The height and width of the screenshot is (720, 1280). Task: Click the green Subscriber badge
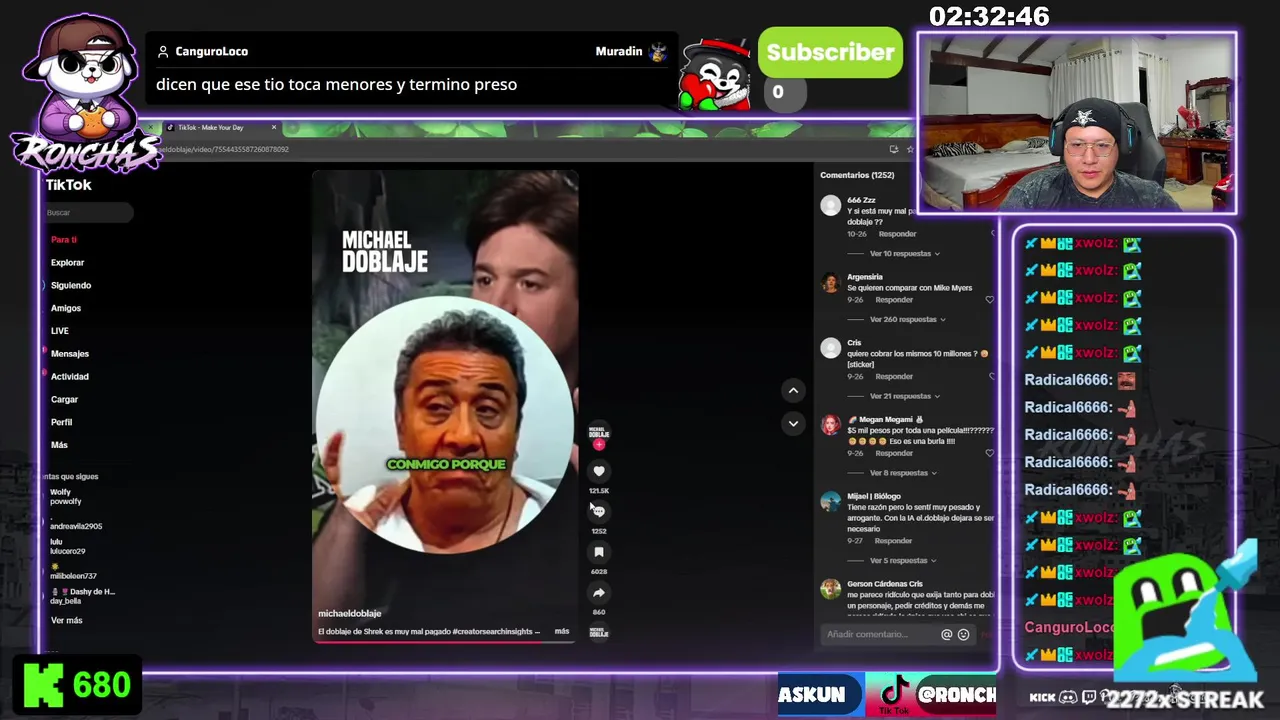830,52
